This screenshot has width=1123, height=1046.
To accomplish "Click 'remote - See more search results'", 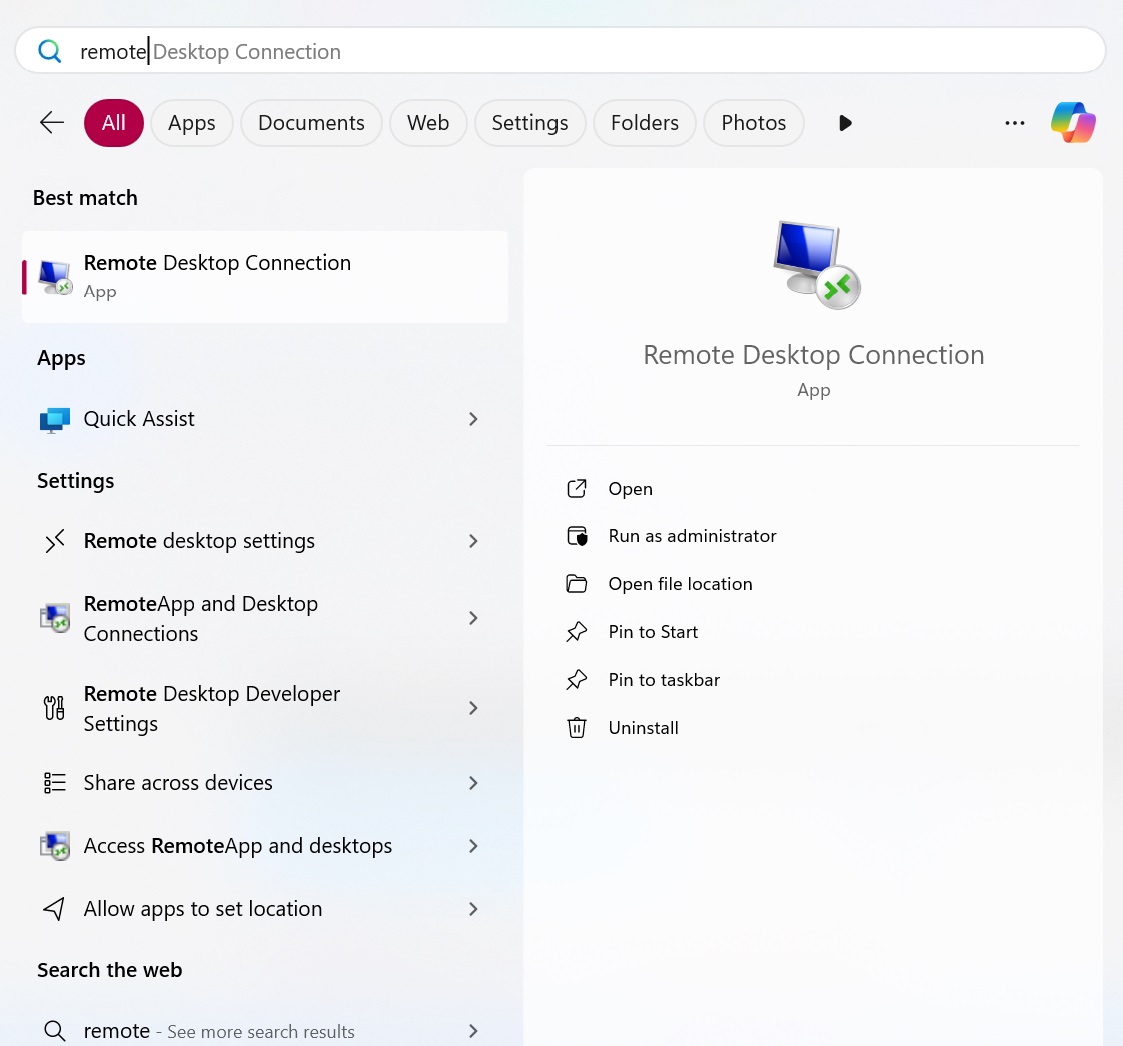I will coord(219,1031).
